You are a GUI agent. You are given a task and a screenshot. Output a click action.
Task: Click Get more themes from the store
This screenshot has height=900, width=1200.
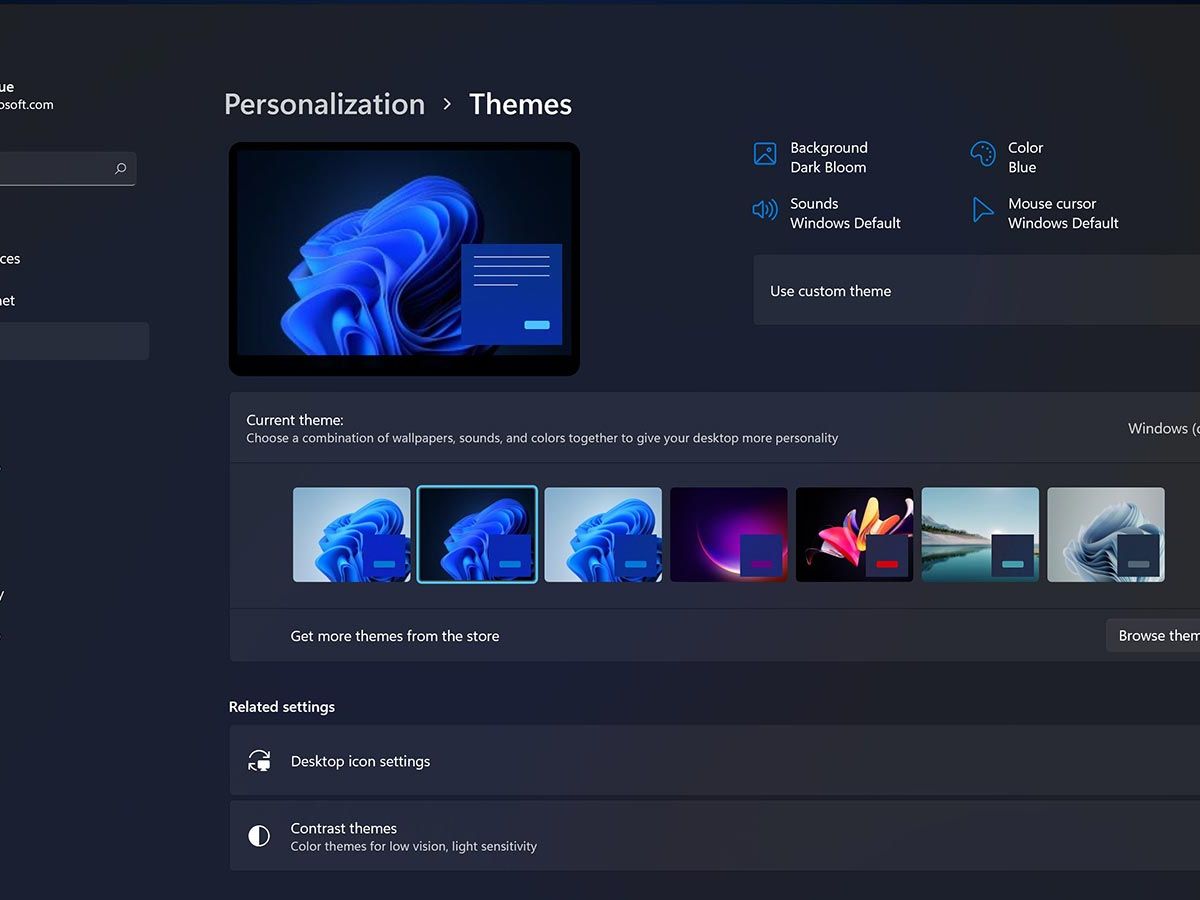tap(394, 635)
